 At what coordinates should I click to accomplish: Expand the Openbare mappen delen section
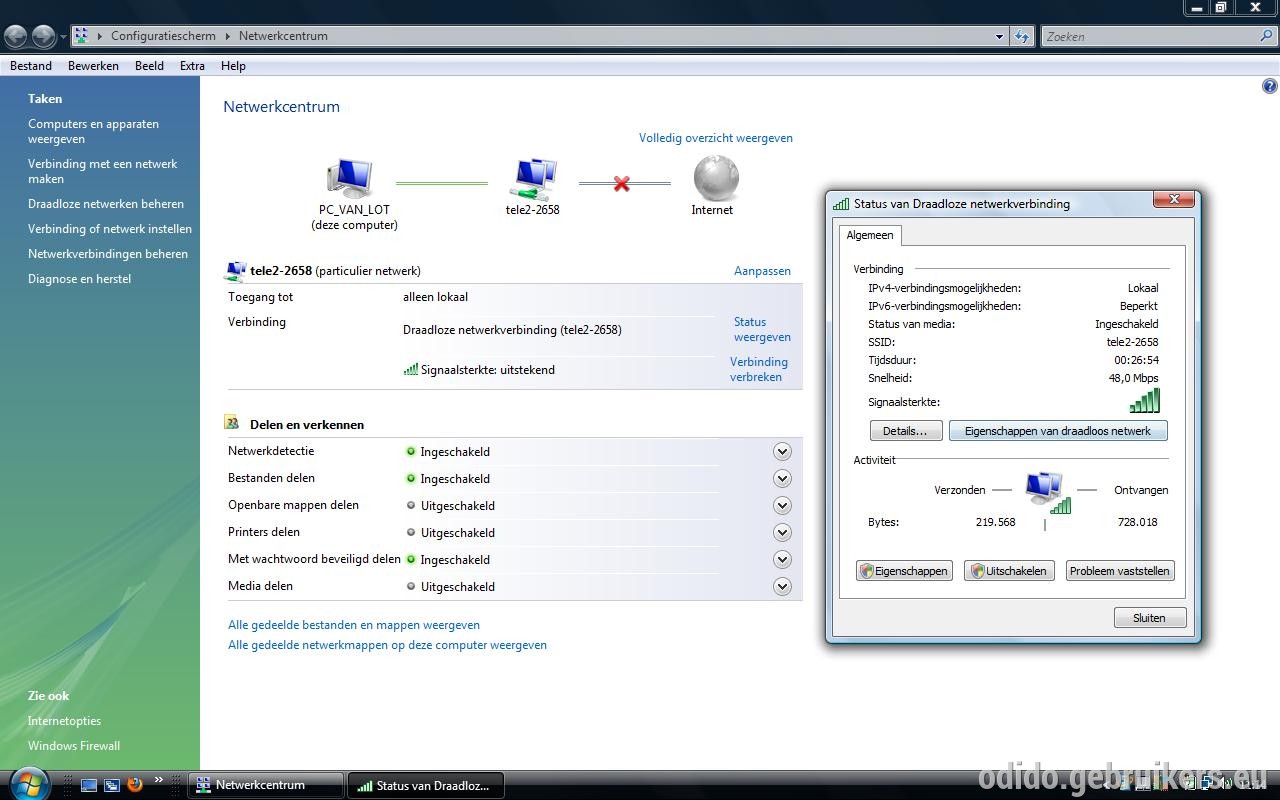point(782,506)
